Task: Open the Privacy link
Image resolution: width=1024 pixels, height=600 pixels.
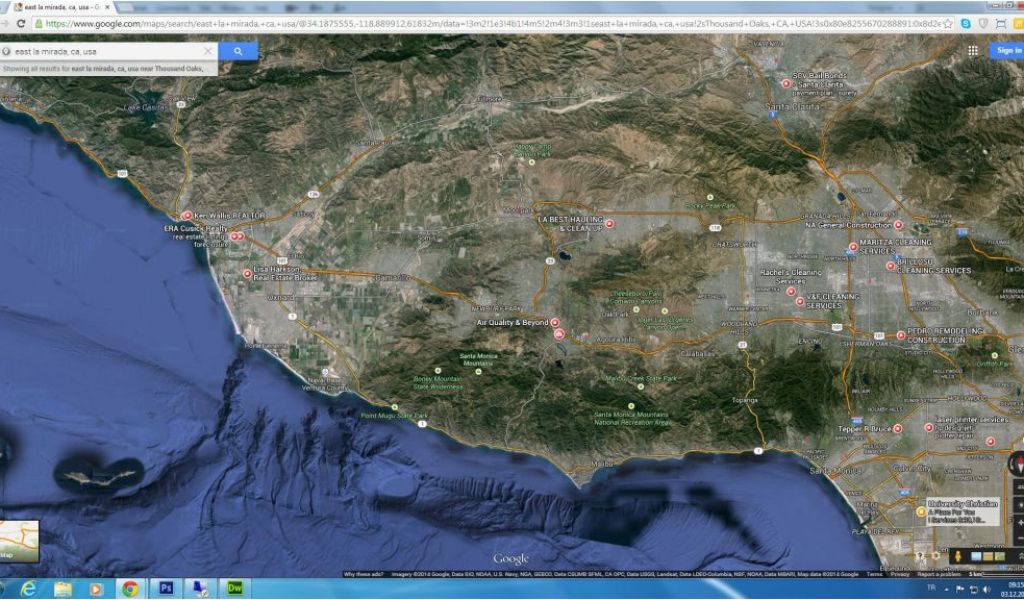Action: 899,575
